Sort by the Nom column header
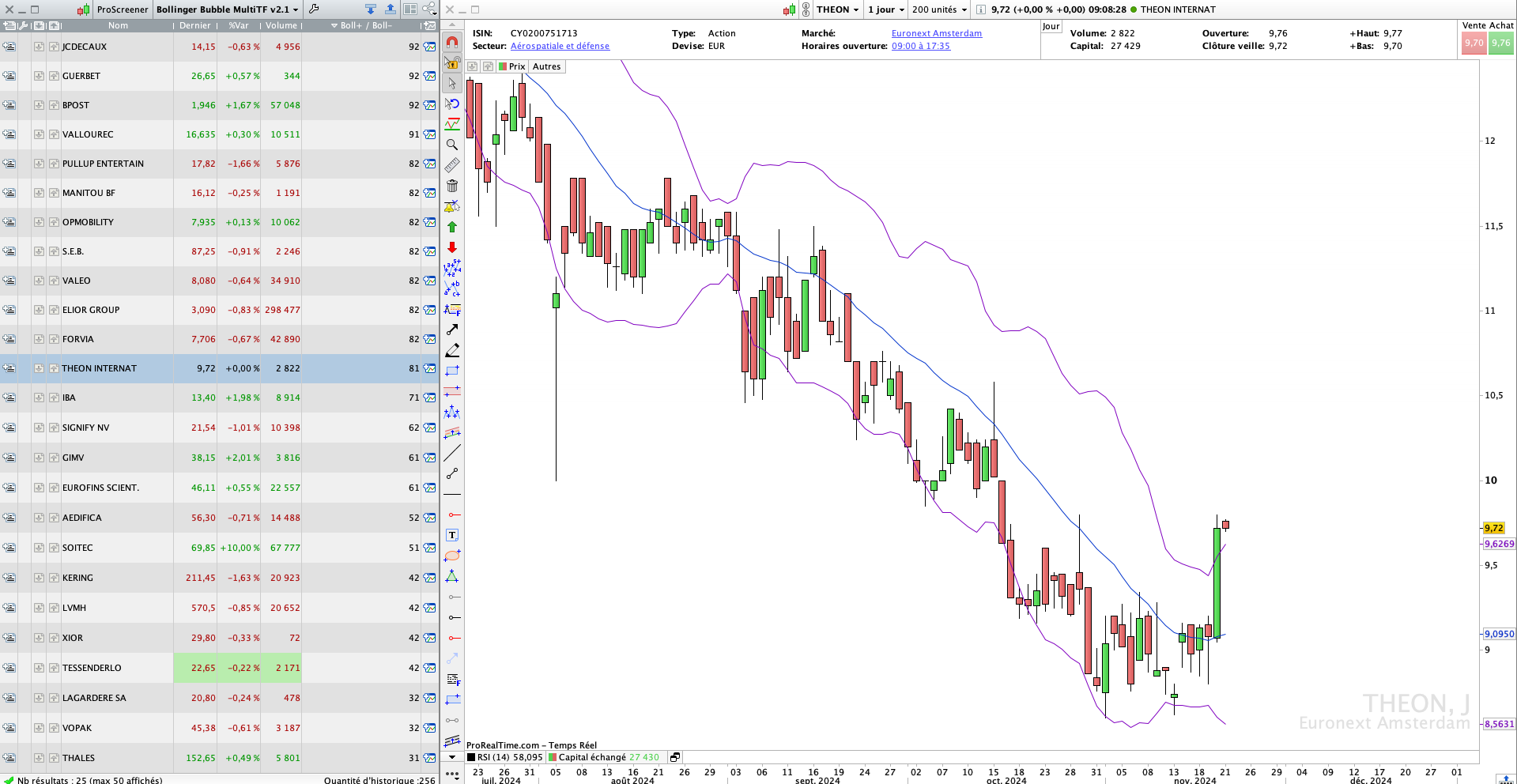Image resolution: width=1517 pixels, height=784 pixels. [x=118, y=25]
